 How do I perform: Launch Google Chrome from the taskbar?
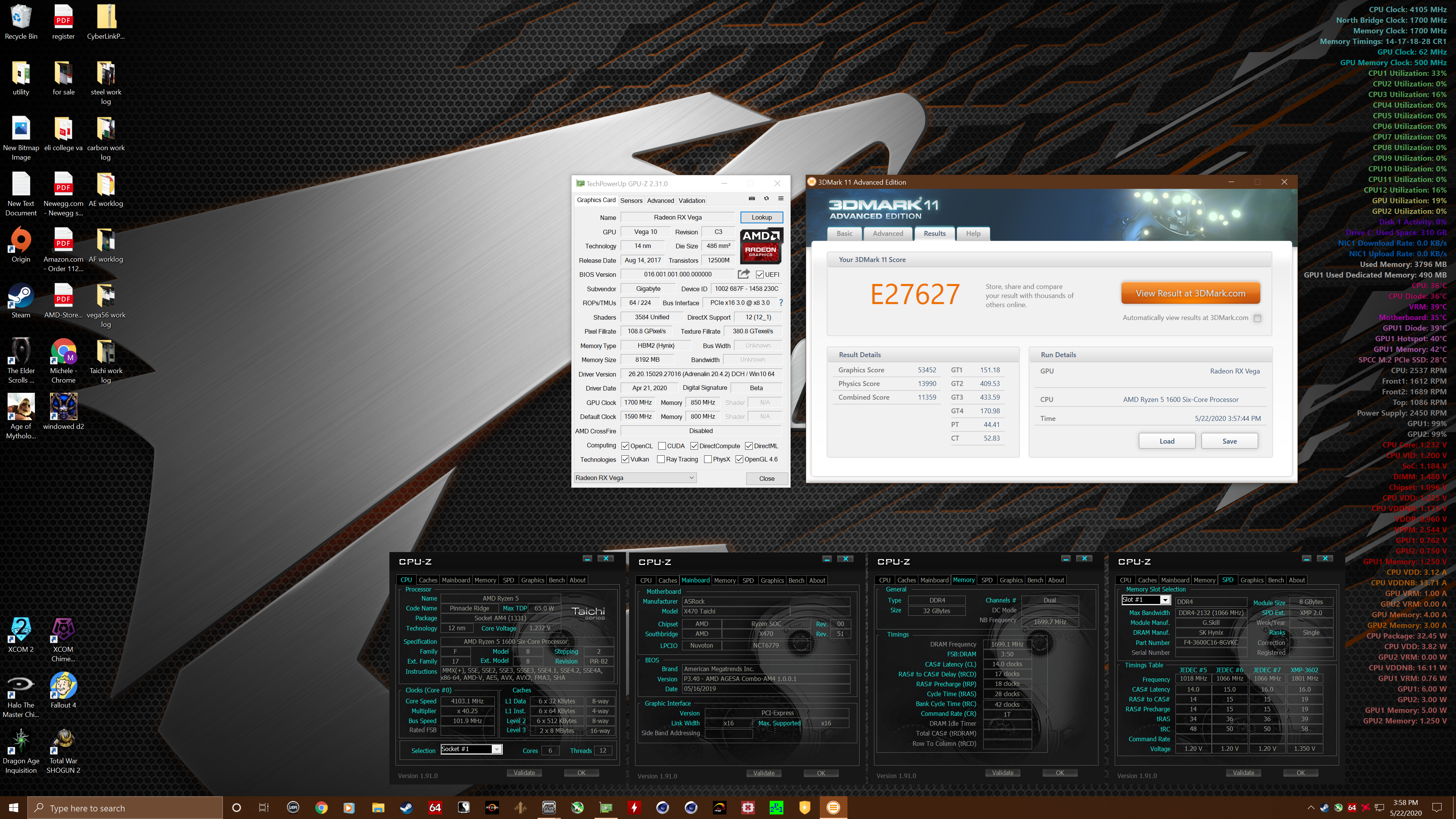click(x=321, y=808)
